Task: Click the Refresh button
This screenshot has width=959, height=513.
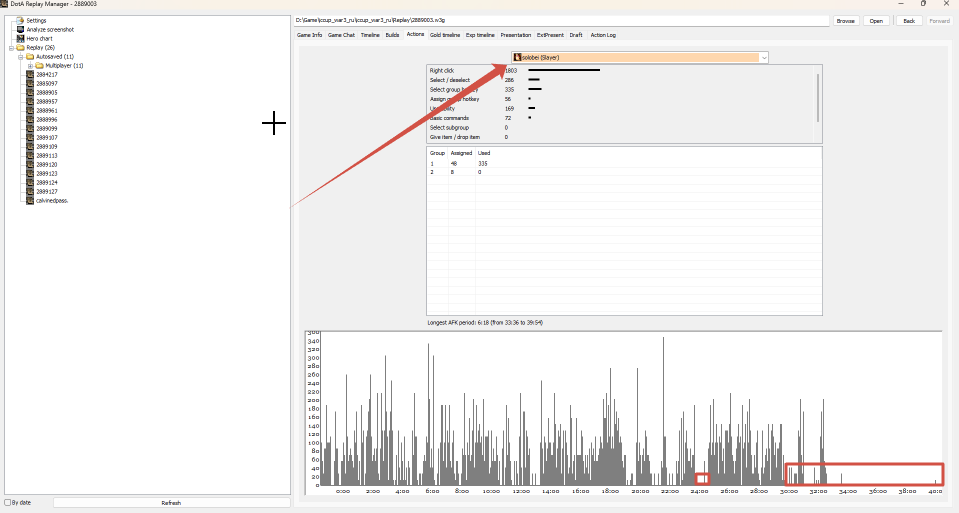Action: click(171, 503)
